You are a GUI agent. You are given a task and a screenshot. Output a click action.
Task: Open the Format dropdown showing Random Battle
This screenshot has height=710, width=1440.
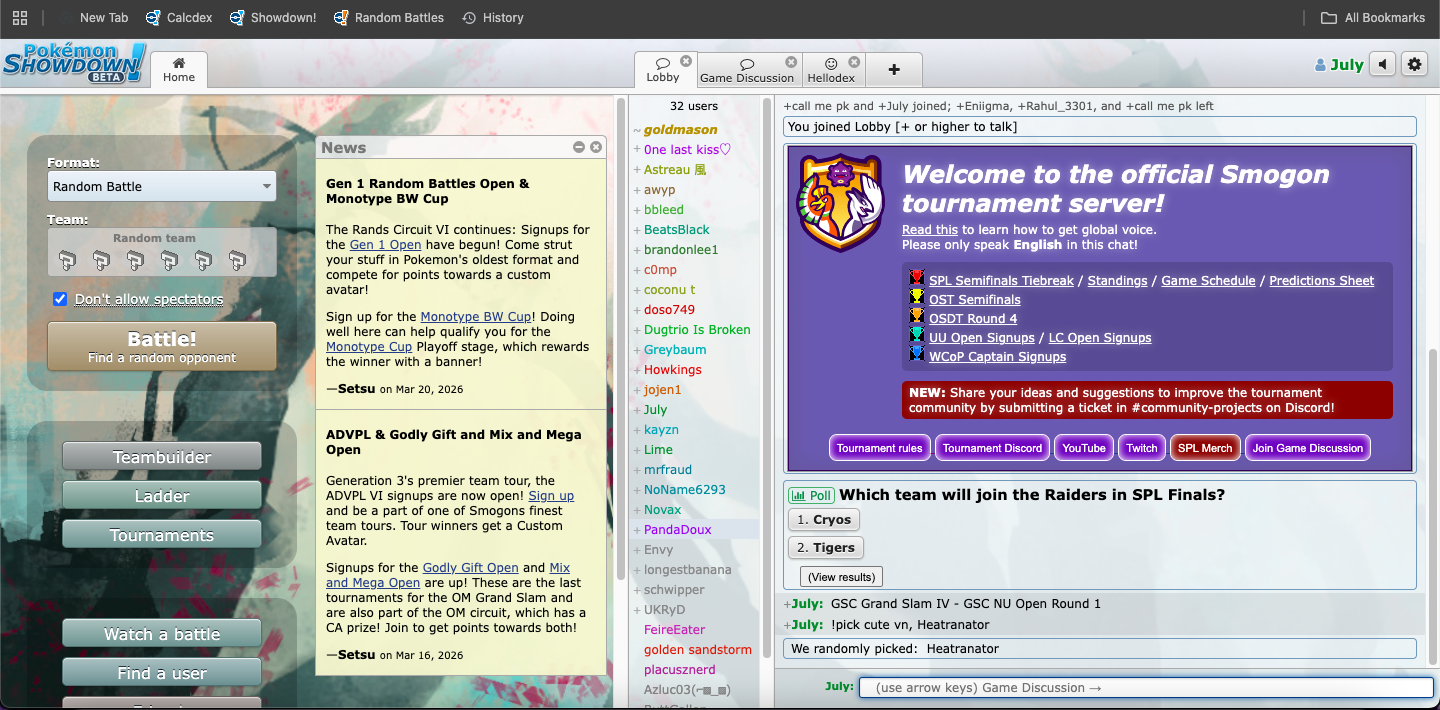coord(162,186)
